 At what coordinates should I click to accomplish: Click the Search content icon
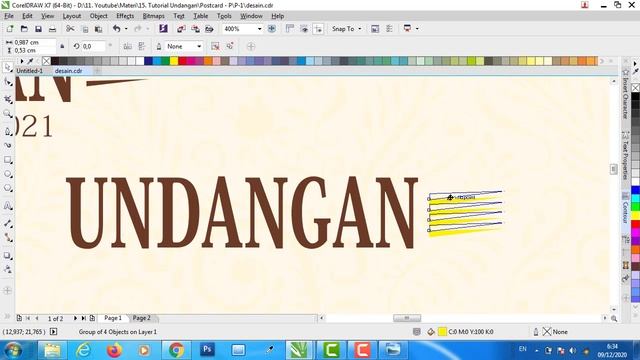click(x=163, y=29)
